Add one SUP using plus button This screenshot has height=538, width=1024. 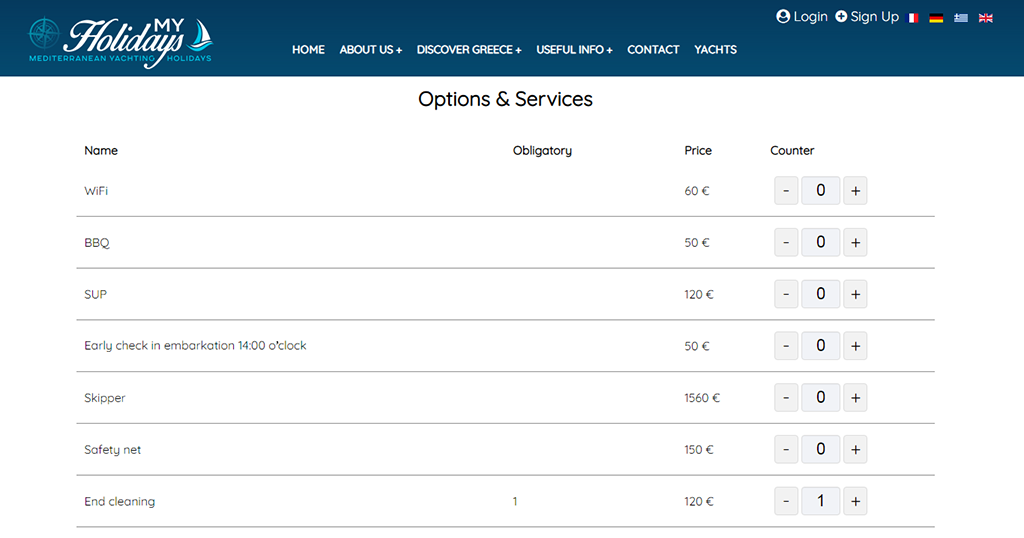click(855, 294)
